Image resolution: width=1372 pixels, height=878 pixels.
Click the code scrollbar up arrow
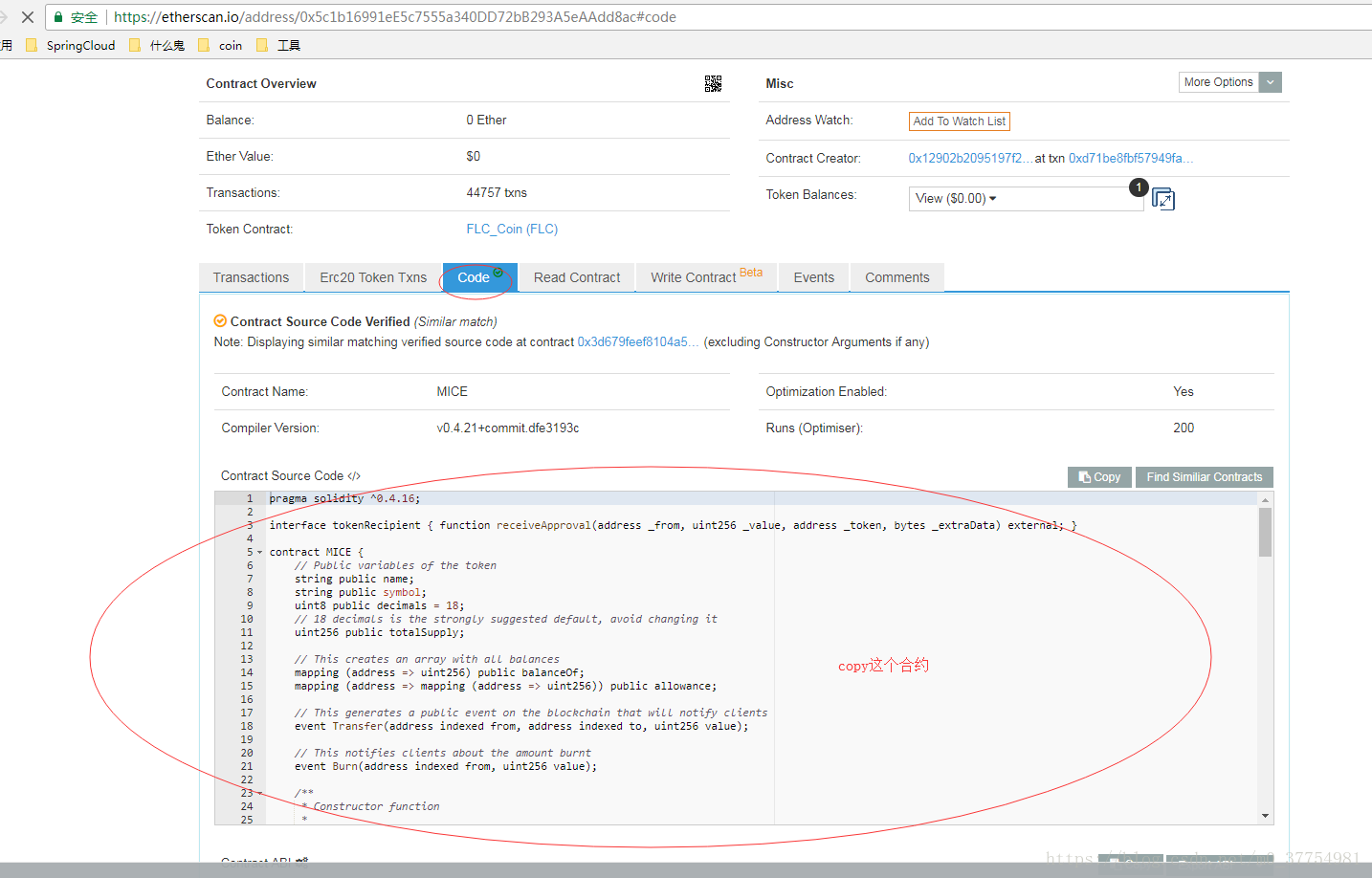click(x=1265, y=500)
